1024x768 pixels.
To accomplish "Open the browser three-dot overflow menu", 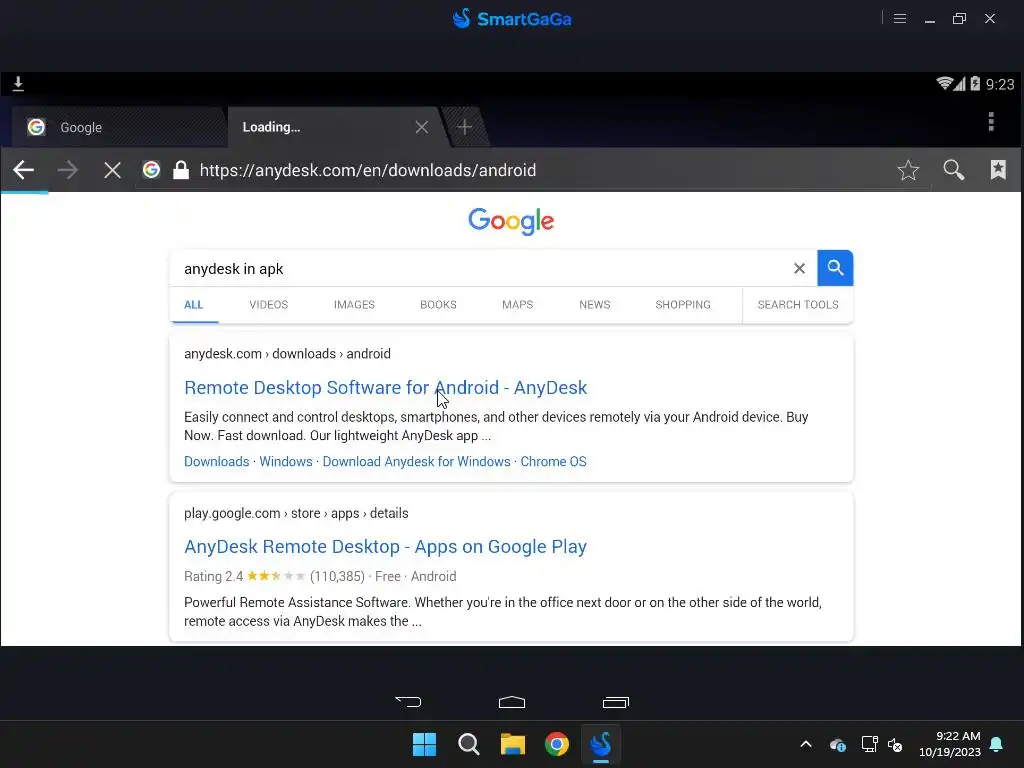I will click(x=991, y=121).
